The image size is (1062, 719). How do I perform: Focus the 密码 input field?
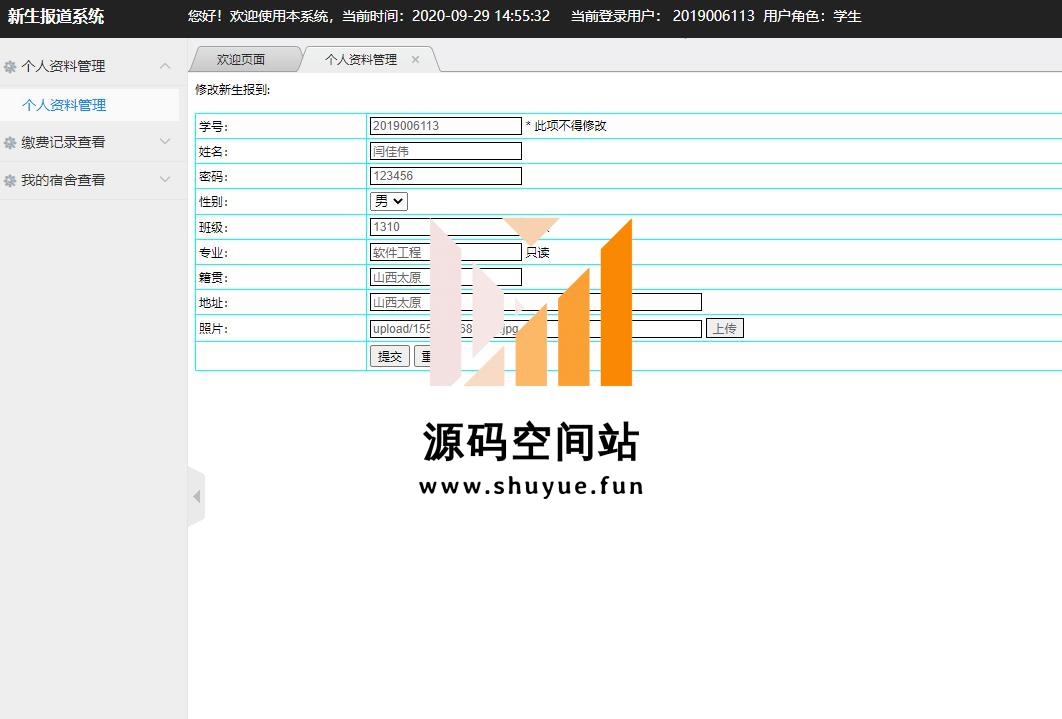pos(445,176)
